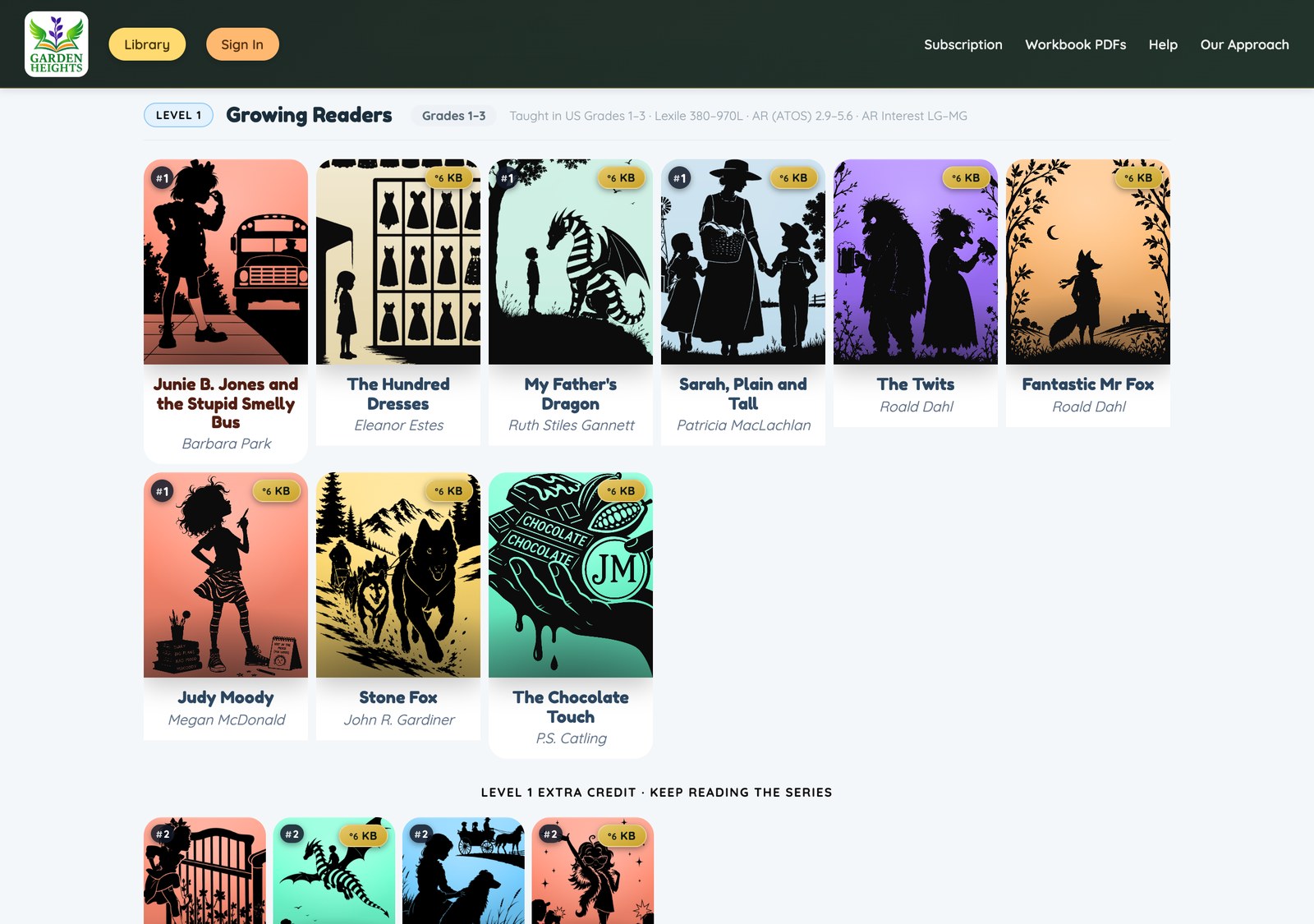Open the Fantastic Mr Fox cover image
The image size is (1314, 924).
1088,262
